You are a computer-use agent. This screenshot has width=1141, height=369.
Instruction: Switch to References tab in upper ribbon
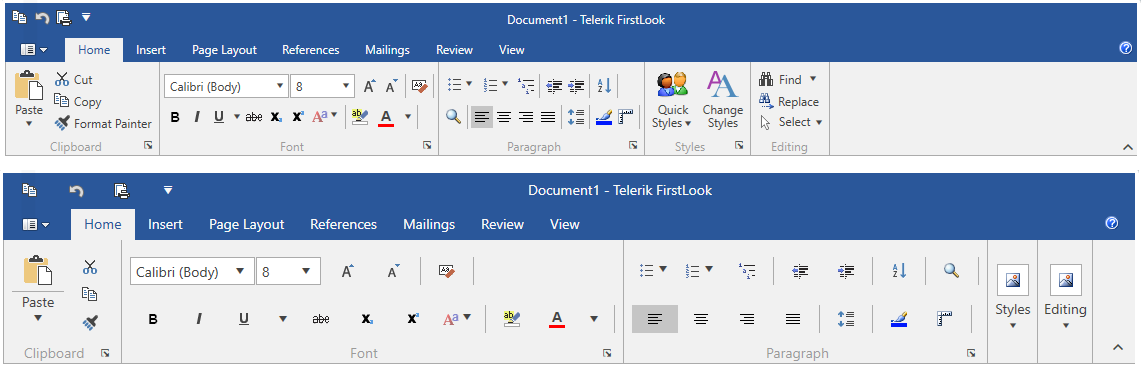311,49
